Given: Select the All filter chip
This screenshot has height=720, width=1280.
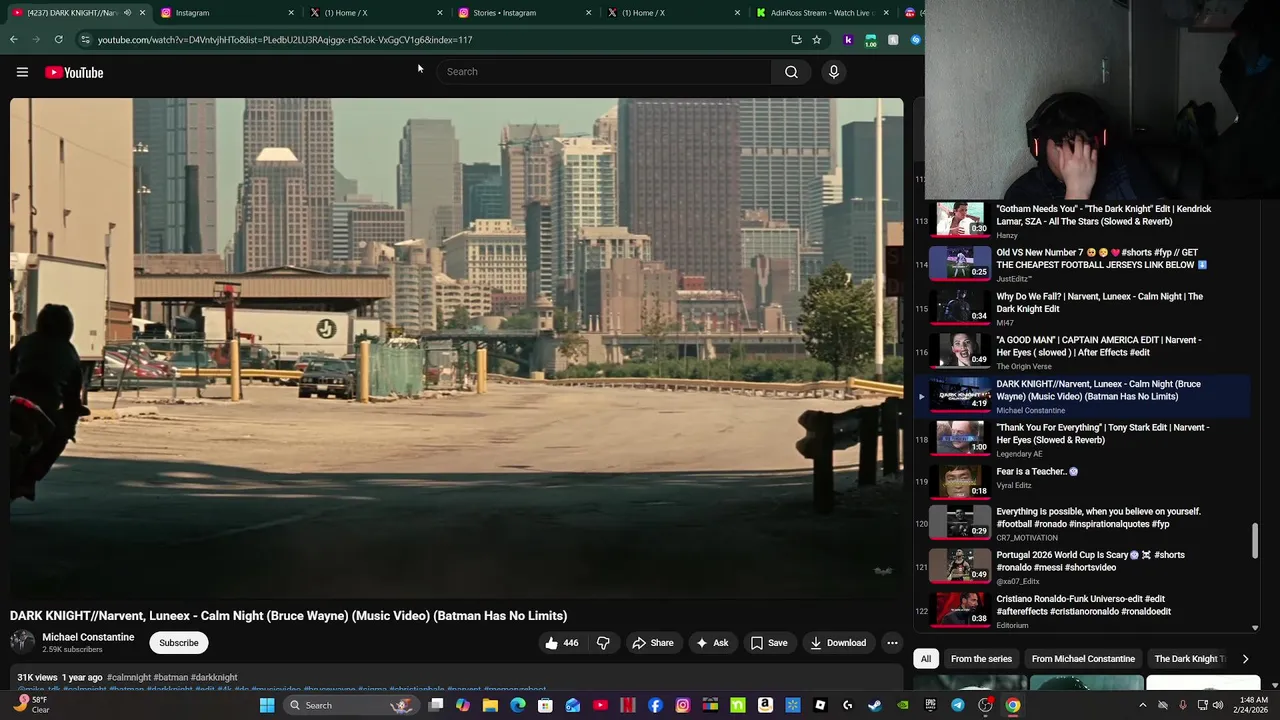Looking at the screenshot, I should click(x=926, y=659).
